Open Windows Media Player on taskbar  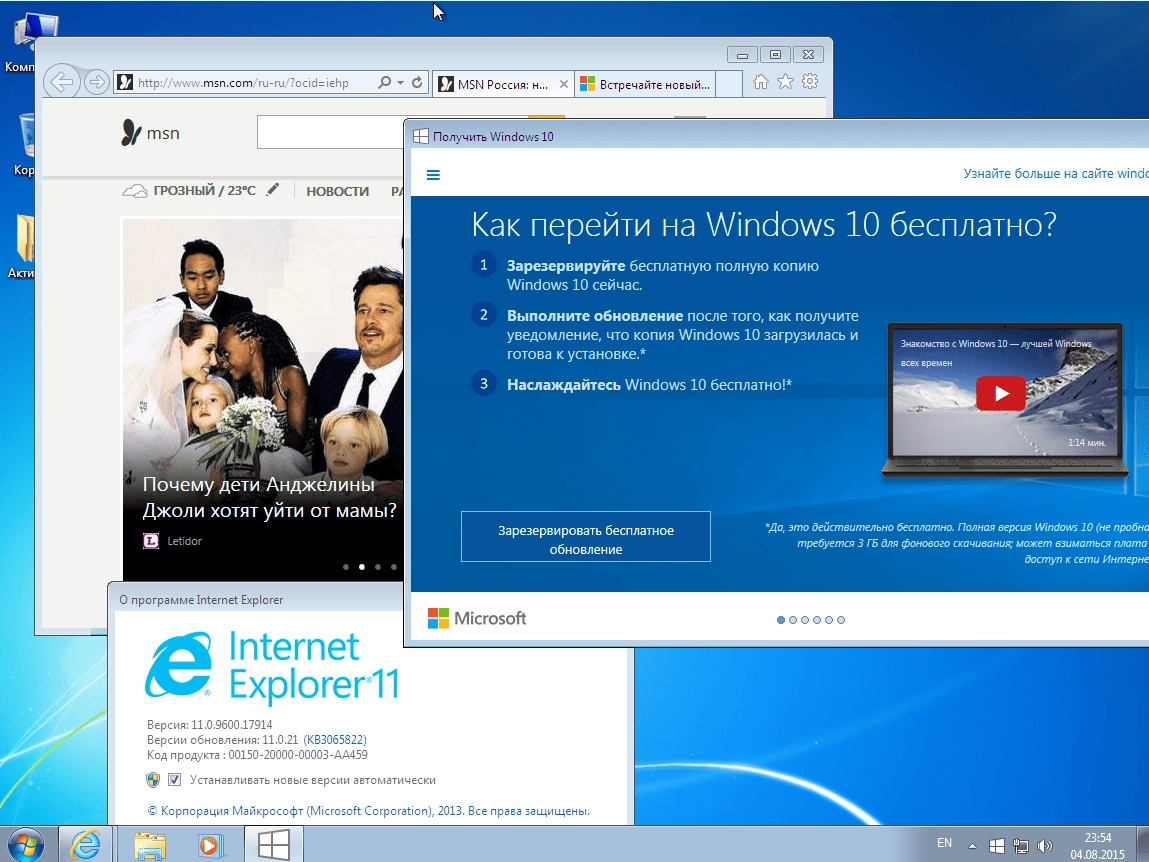210,845
